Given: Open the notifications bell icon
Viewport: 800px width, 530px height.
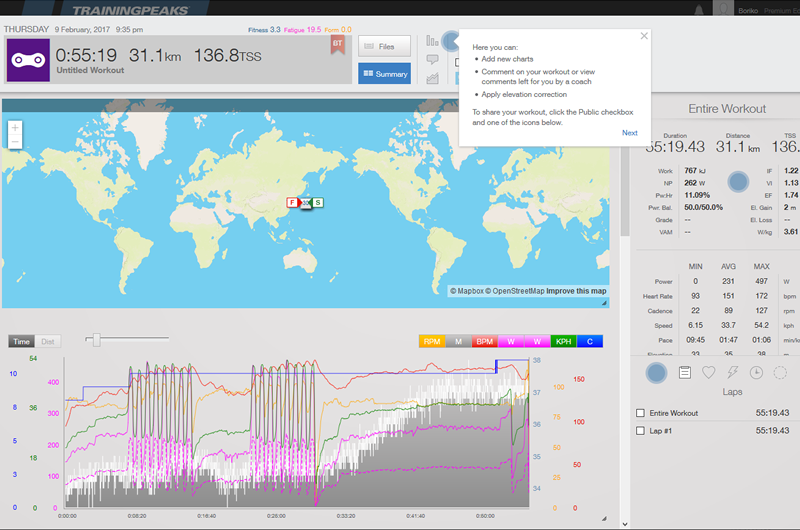Looking at the screenshot, I should (x=699, y=10).
